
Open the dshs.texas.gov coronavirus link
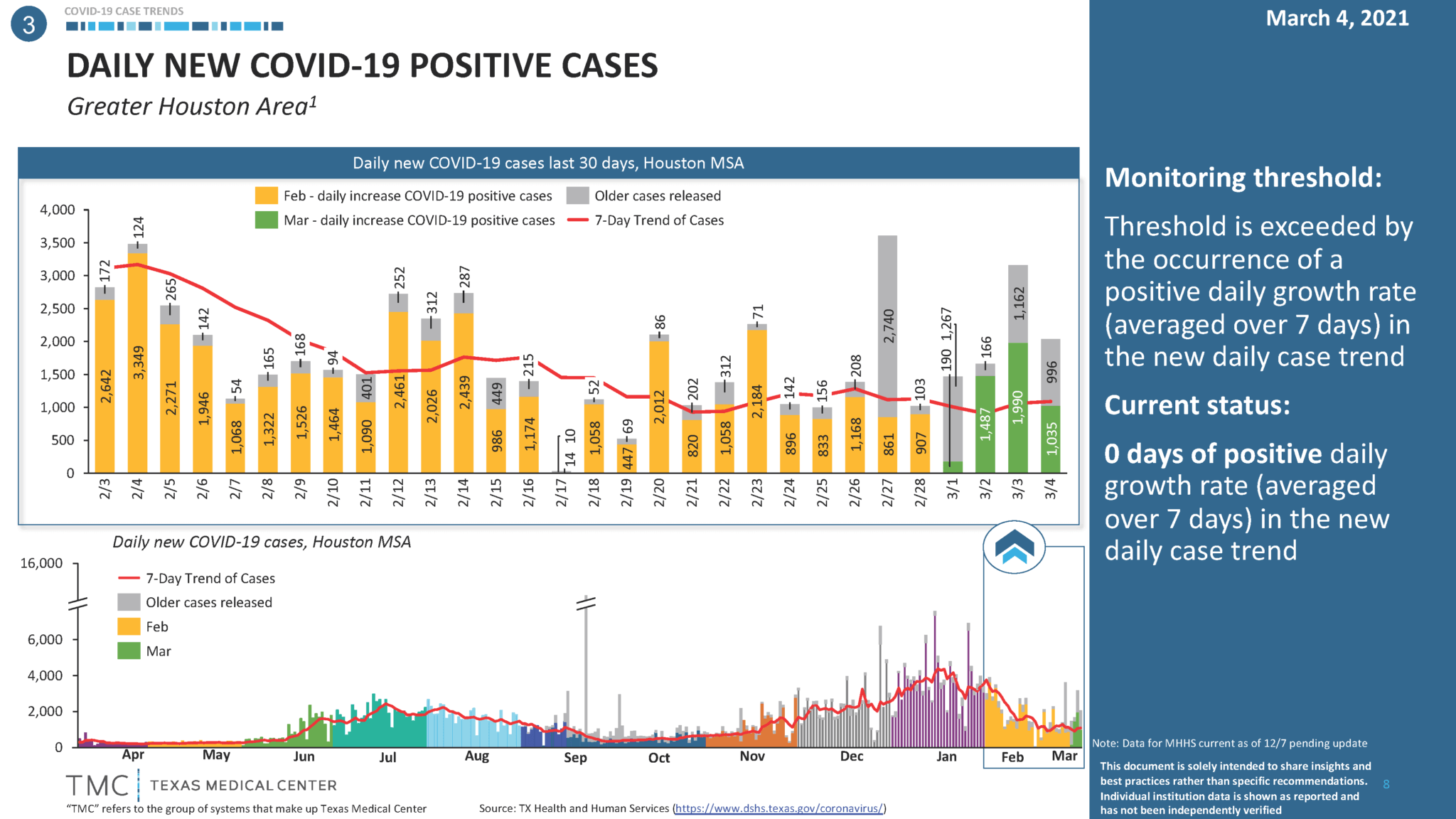click(779, 808)
